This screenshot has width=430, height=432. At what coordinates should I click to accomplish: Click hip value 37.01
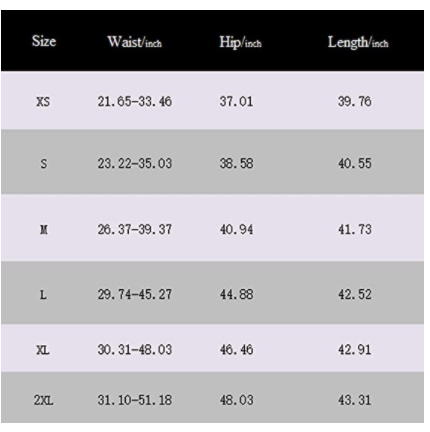tap(236, 101)
